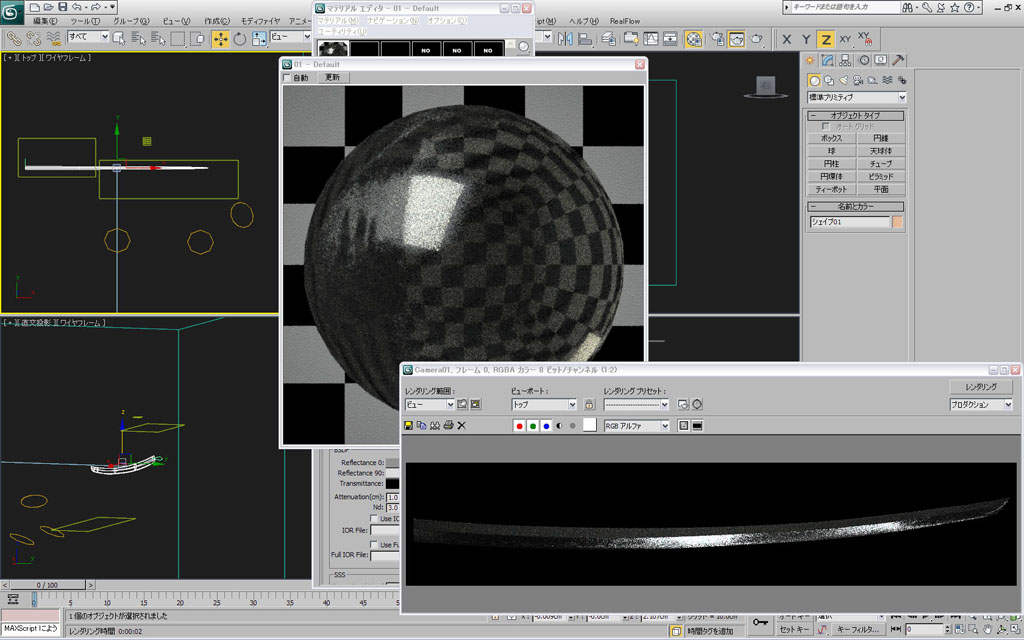Restrict transform to the Y axis
This screenshot has width=1024, height=640.
[805, 39]
